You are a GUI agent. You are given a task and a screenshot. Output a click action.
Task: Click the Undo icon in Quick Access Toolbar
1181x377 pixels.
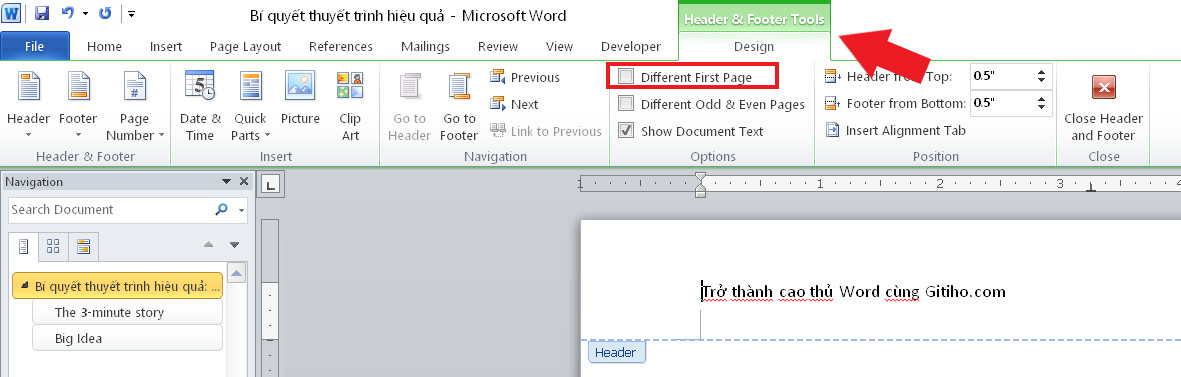pos(68,14)
